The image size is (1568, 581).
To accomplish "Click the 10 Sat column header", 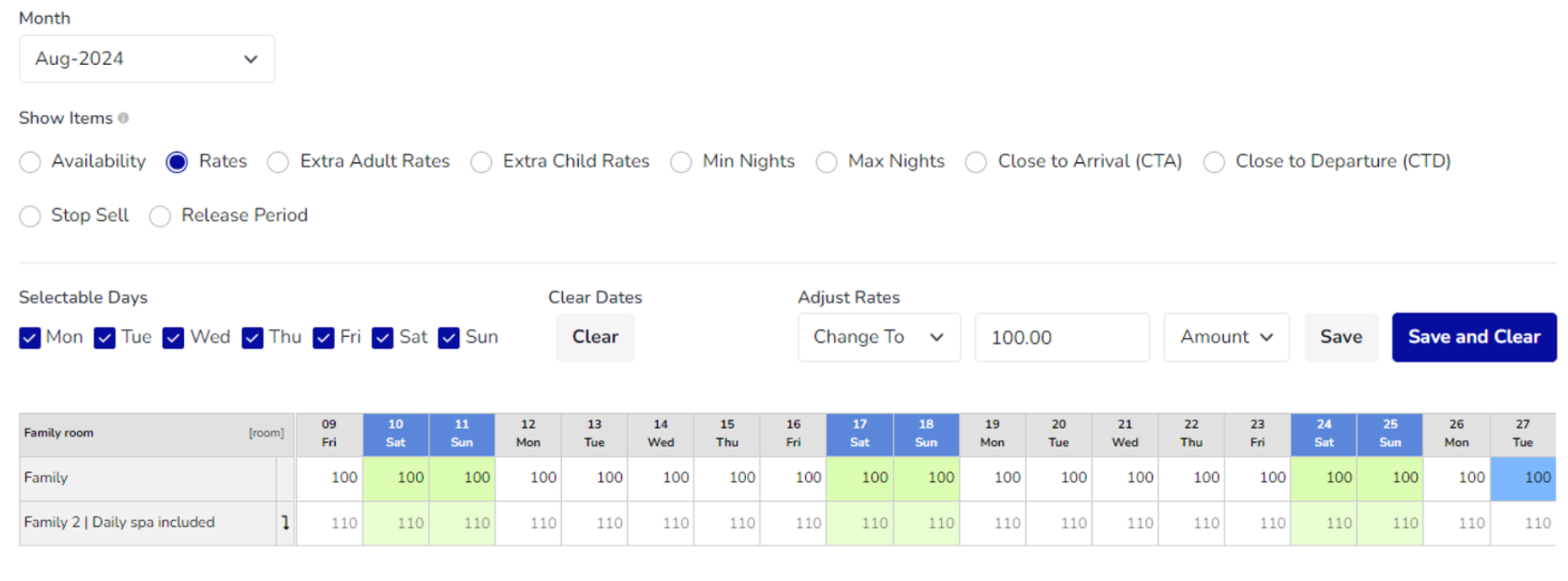I will click(x=396, y=434).
